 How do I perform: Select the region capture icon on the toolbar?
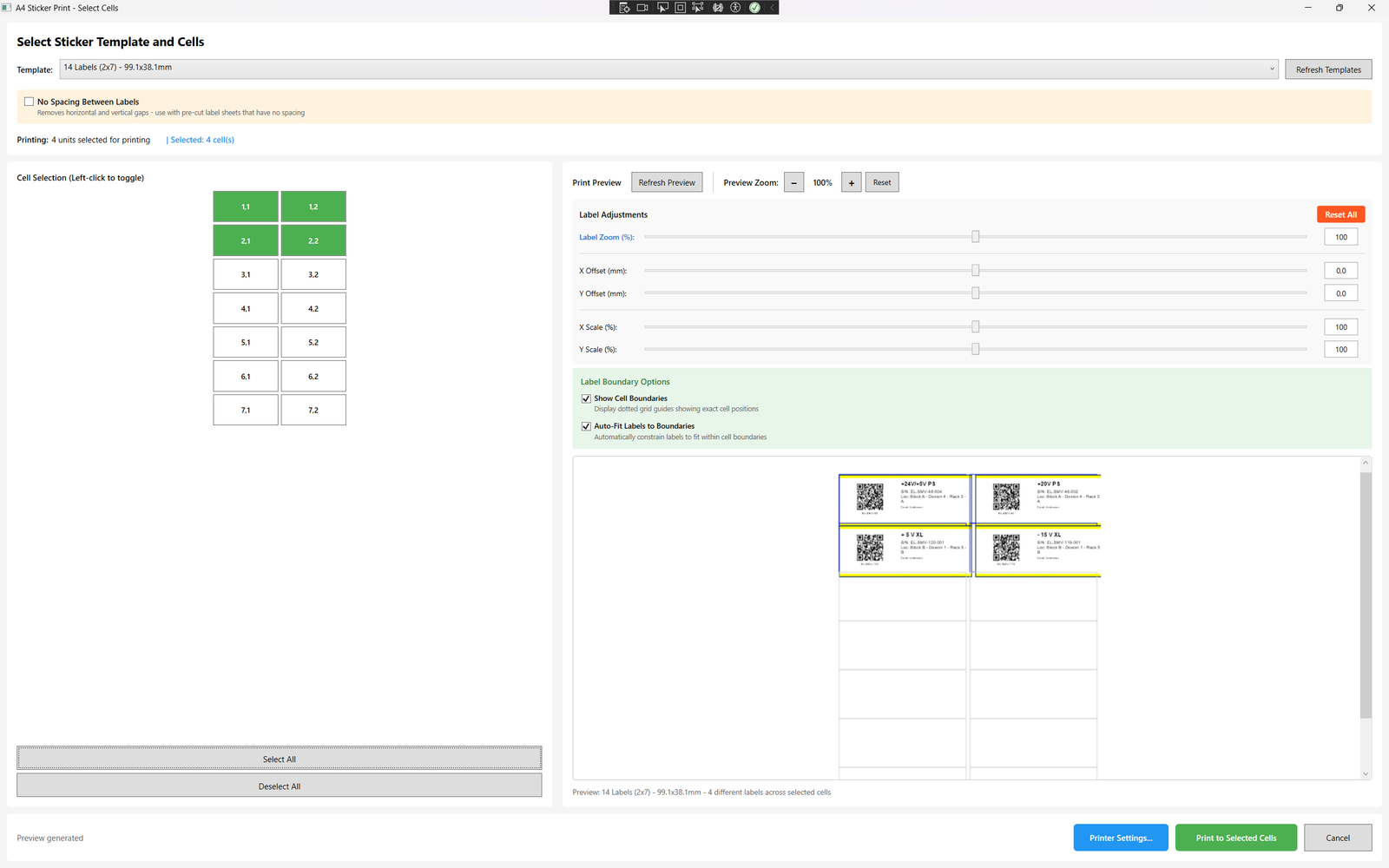click(x=680, y=7)
